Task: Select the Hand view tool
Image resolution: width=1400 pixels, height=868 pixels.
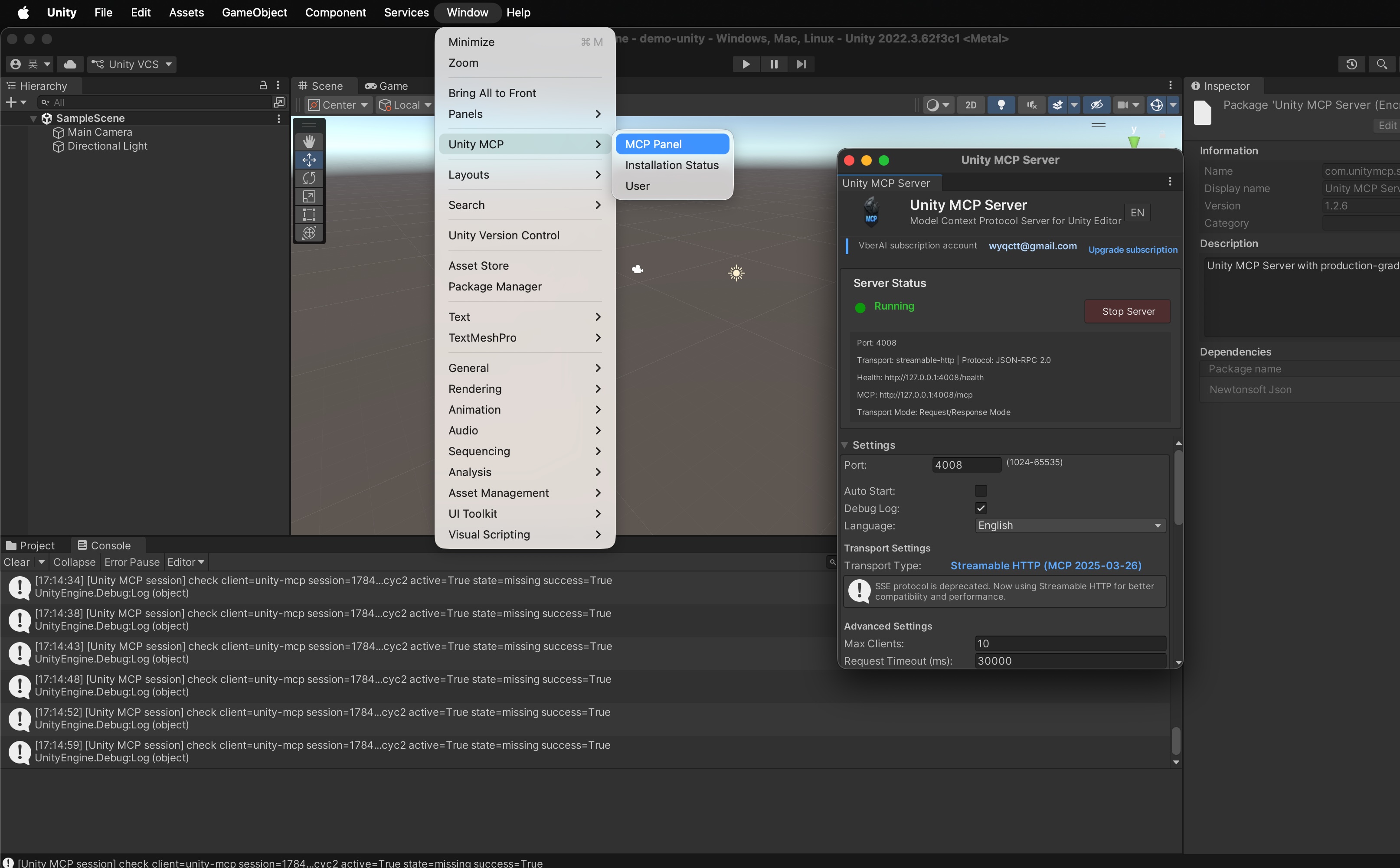Action: pos(309,141)
